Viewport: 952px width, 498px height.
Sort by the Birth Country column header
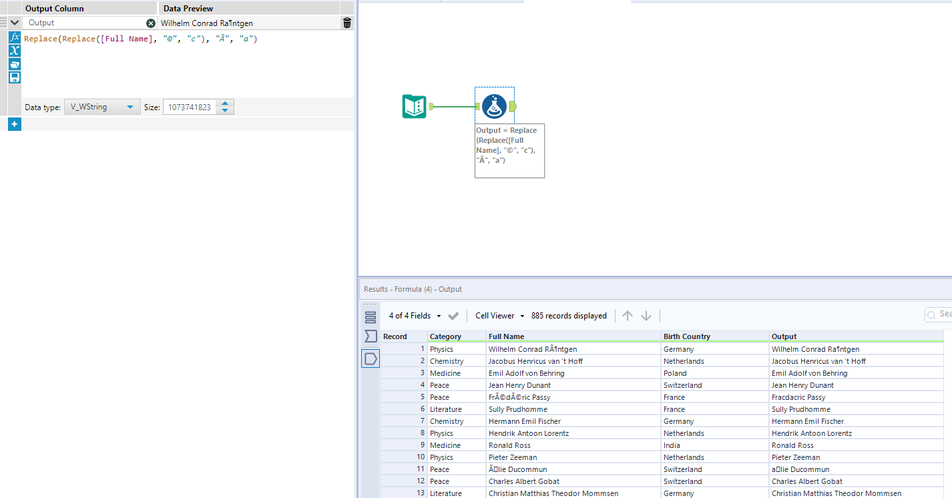[x=715, y=336]
